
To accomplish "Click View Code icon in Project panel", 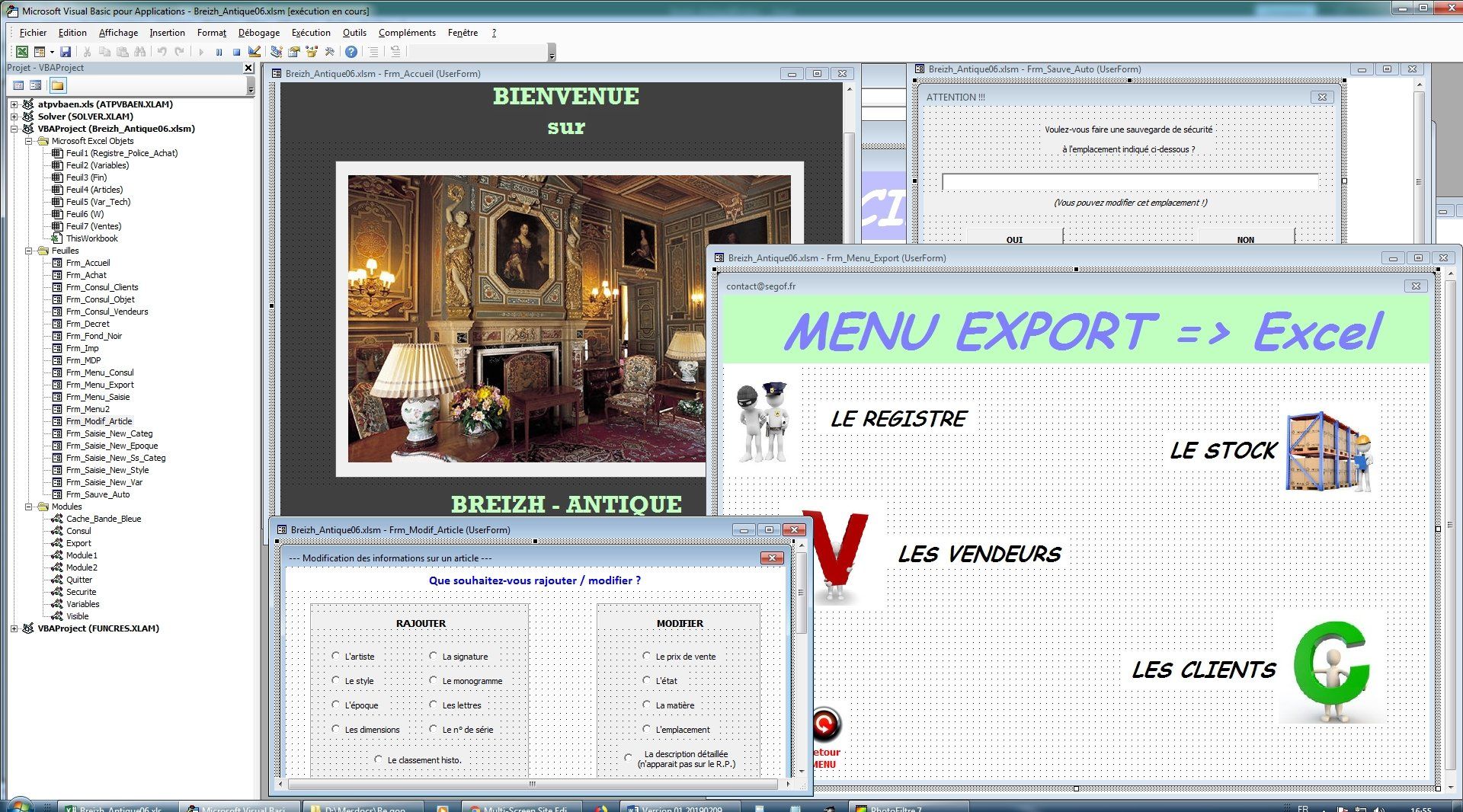I will 19,85.
